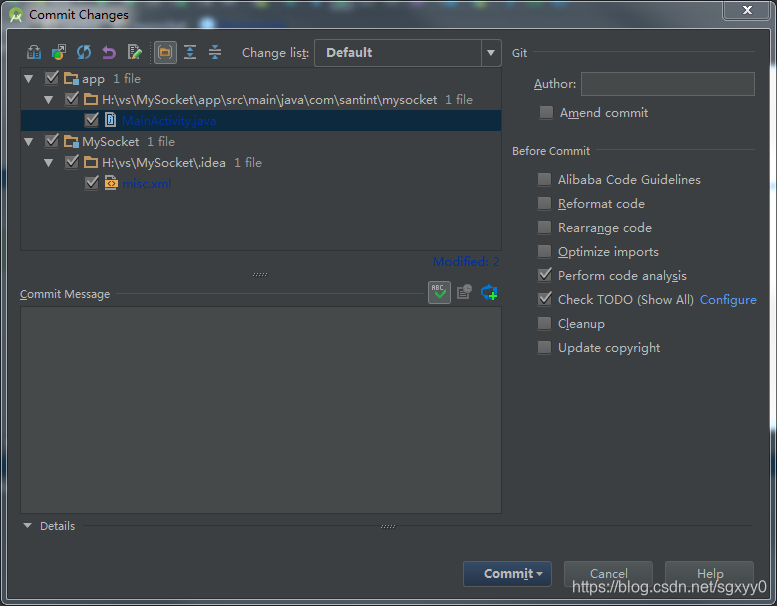Tick the Rearrange code checkbox

544,227
